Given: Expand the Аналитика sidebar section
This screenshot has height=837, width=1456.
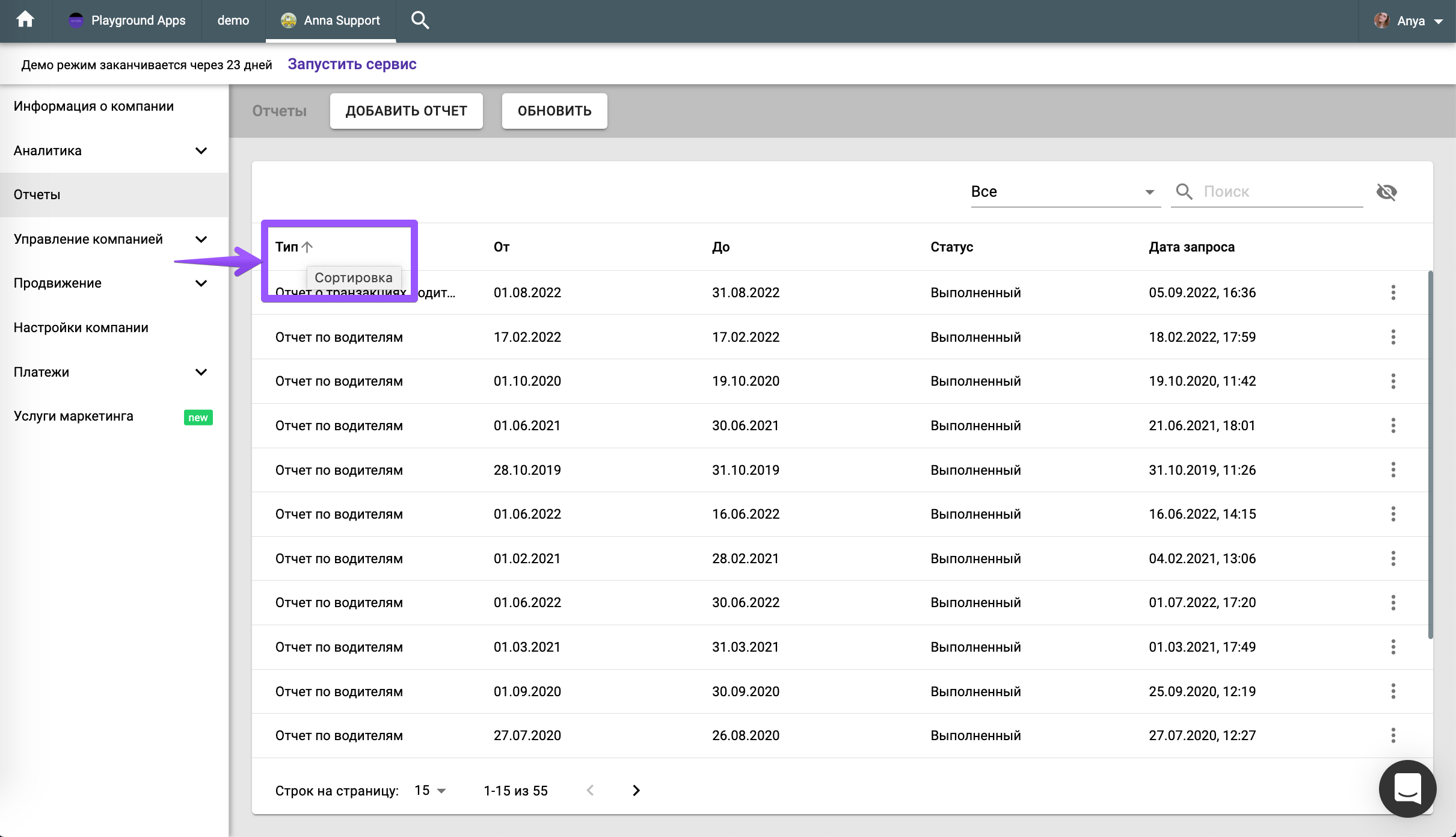Looking at the screenshot, I should [x=201, y=150].
